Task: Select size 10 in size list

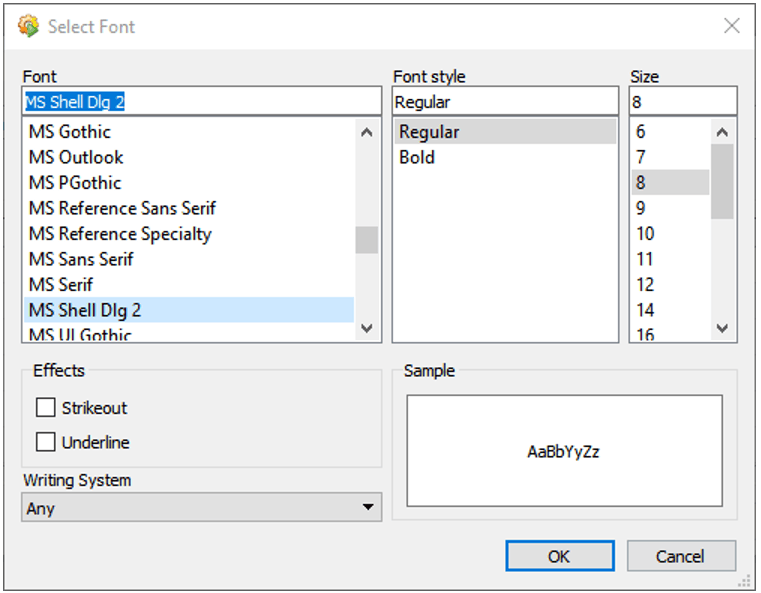Action: [671, 234]
